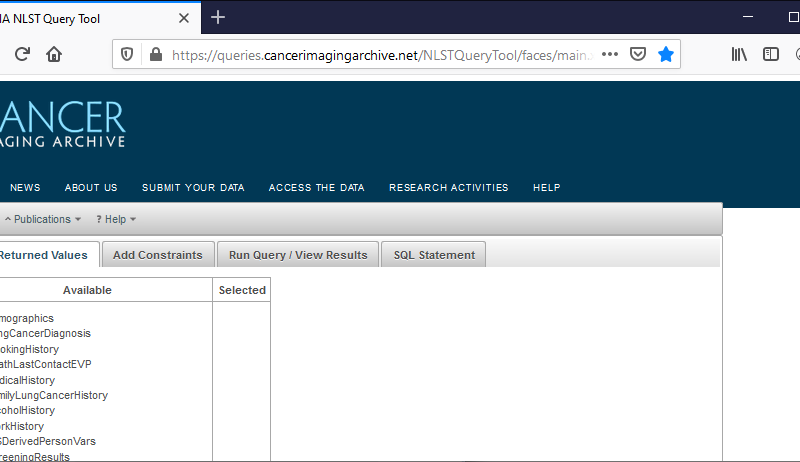
Task: Open Run Query / View Results tab
Action: point(298,254)
